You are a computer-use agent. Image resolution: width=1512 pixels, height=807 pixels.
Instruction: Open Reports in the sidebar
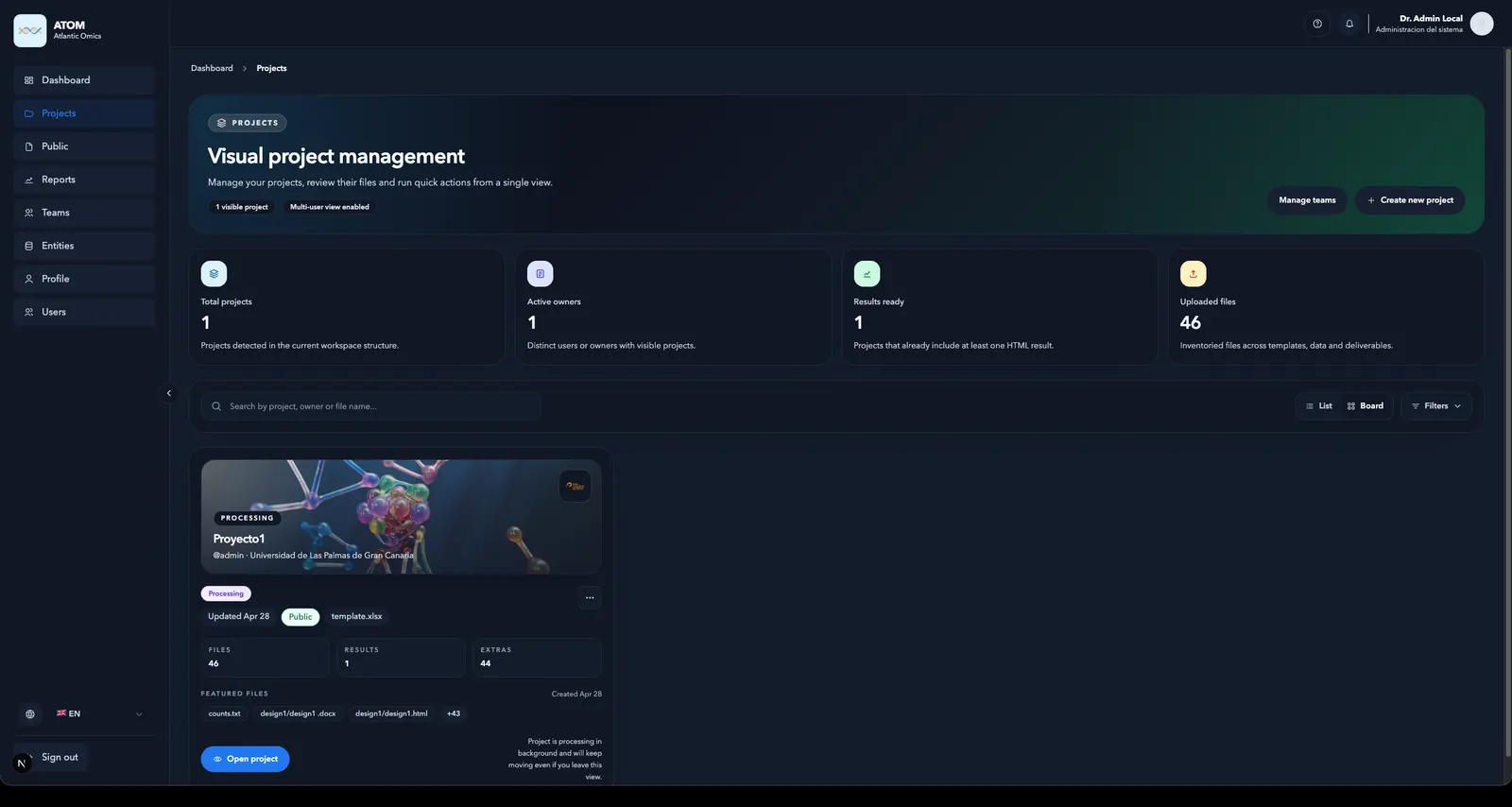click(84, 180)
